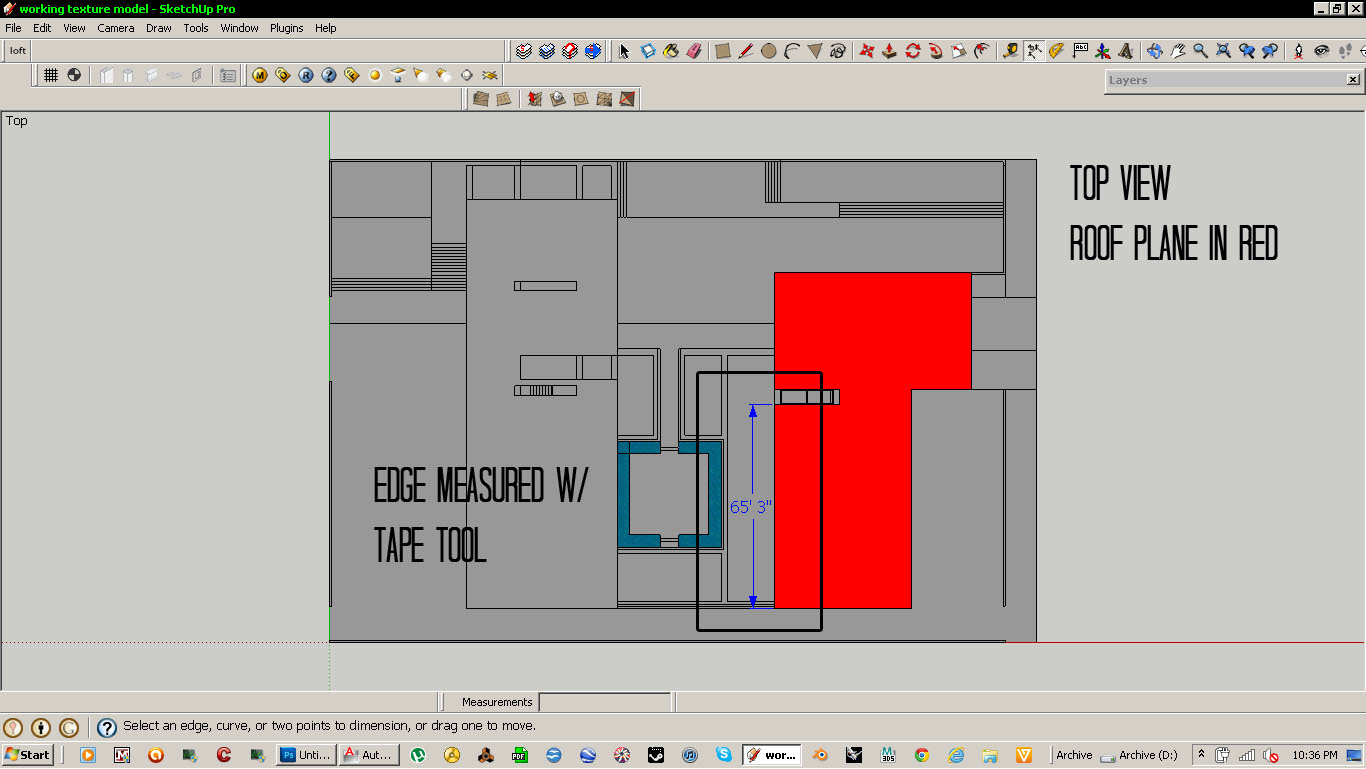Select the Text label tool
Viewport: 1366px width, 769px height.
pyautogui.click(x=1080, y=51)
